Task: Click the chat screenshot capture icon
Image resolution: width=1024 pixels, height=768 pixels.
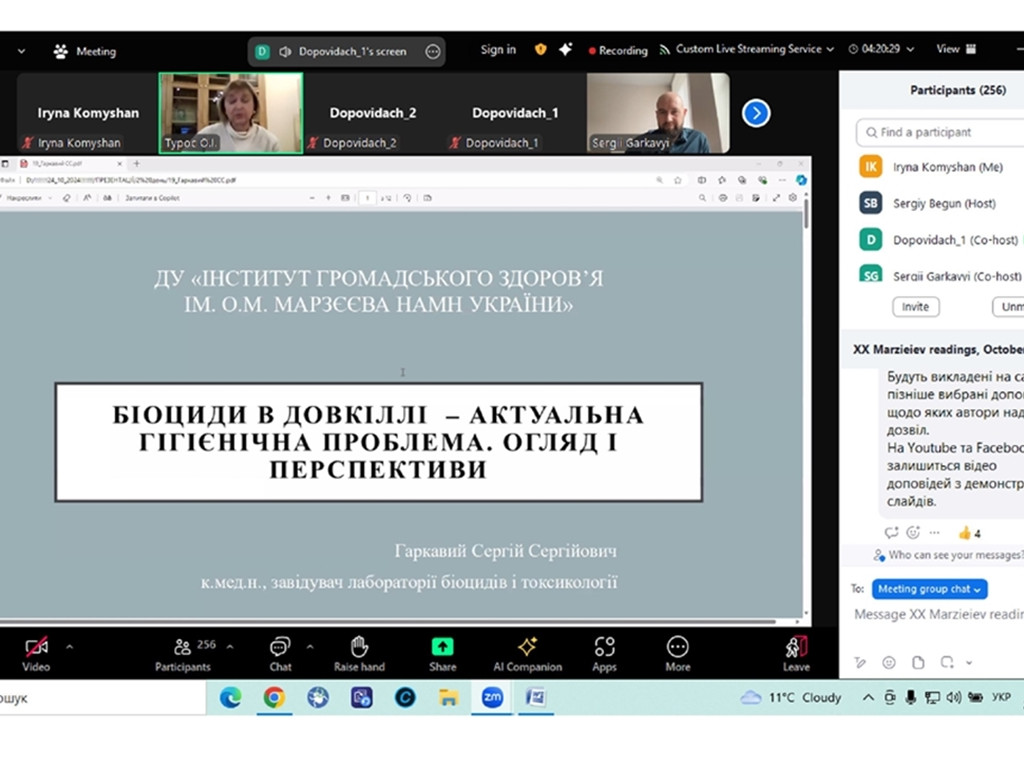Action: [x=947, y=662]
